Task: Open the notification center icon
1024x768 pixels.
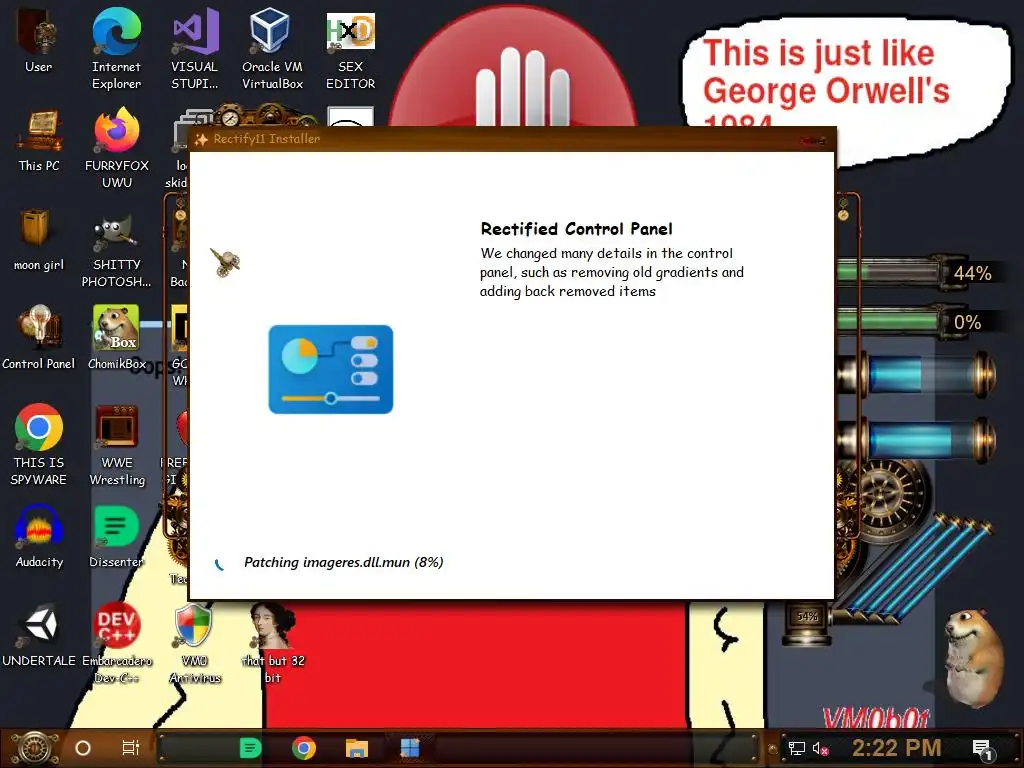Action: click(x=983, y=749)
